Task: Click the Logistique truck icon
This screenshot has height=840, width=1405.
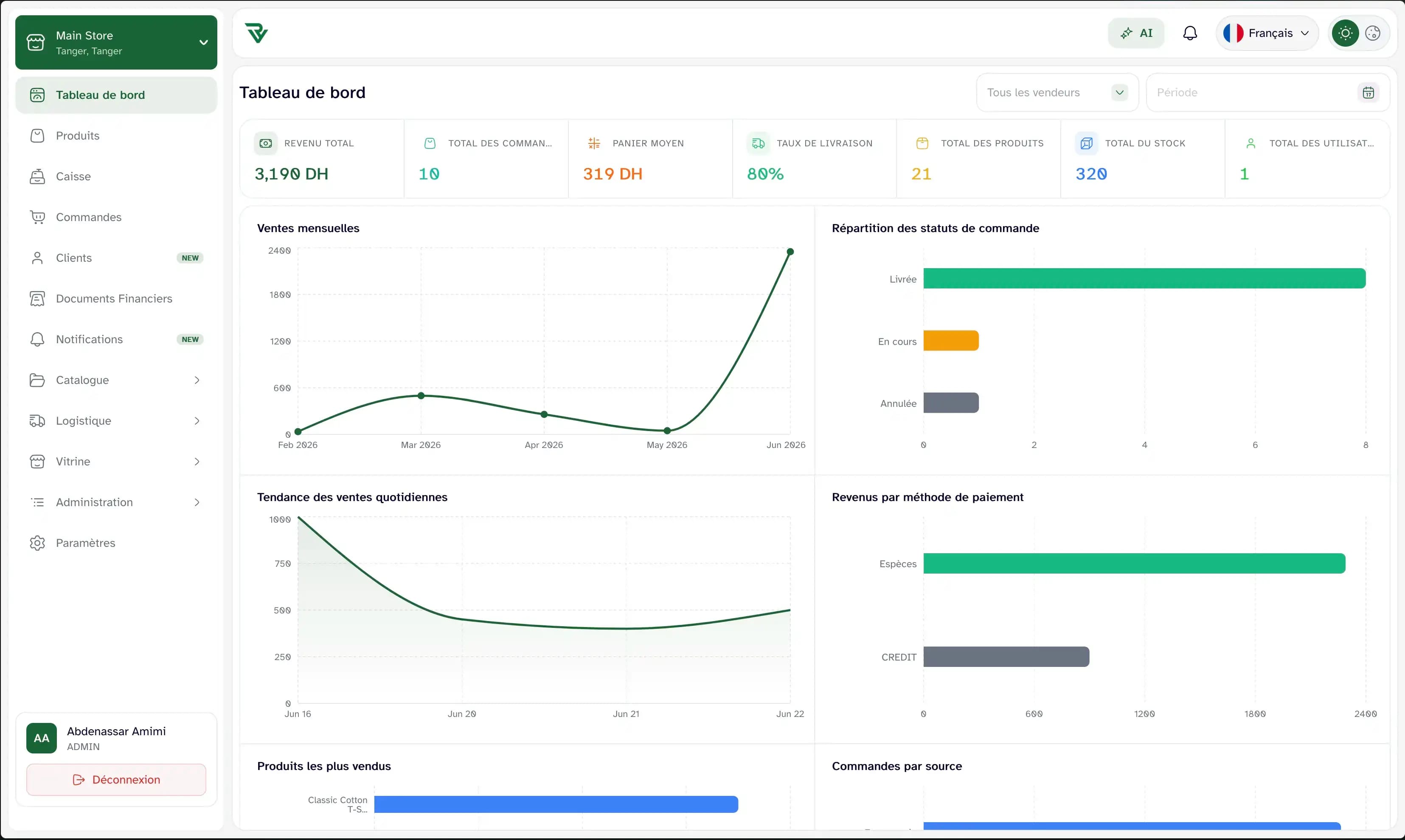Action: click(x=37, y=421)
